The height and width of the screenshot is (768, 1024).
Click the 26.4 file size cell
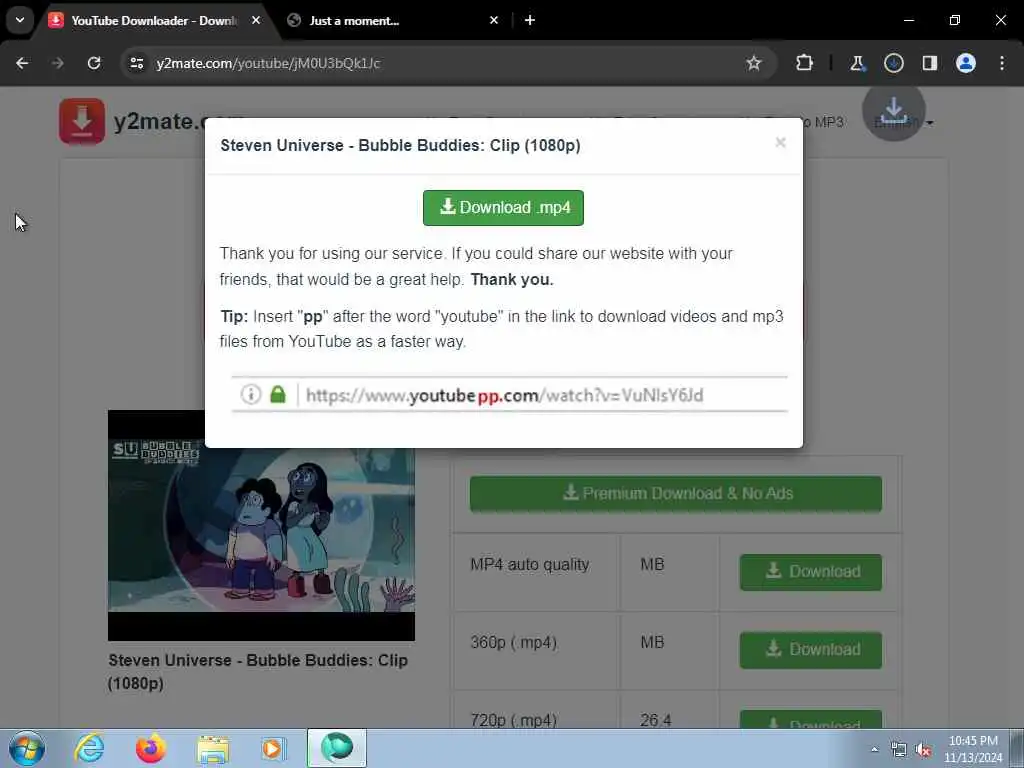[656, 720]
